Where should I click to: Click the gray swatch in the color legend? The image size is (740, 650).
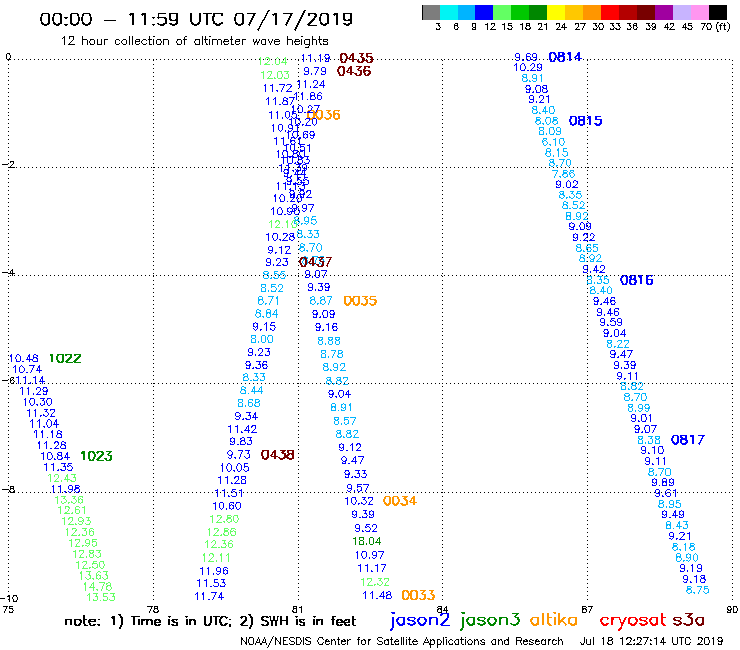(431, 12)
